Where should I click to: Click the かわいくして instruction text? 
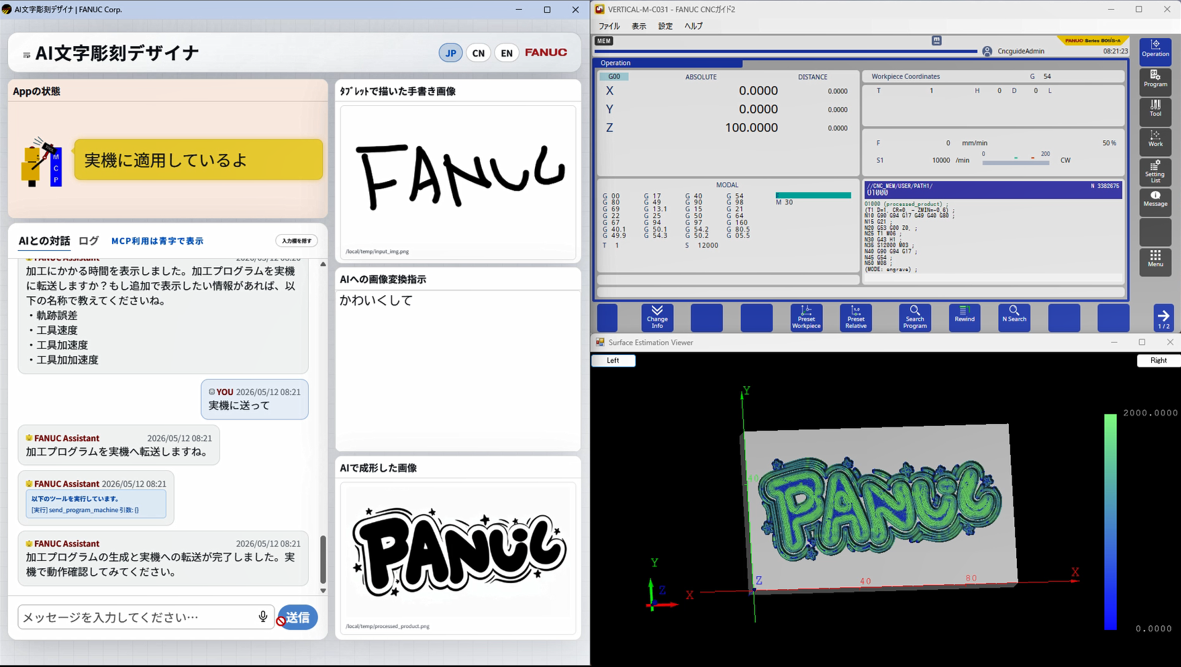pyautogui.click(x=376, y=300)
